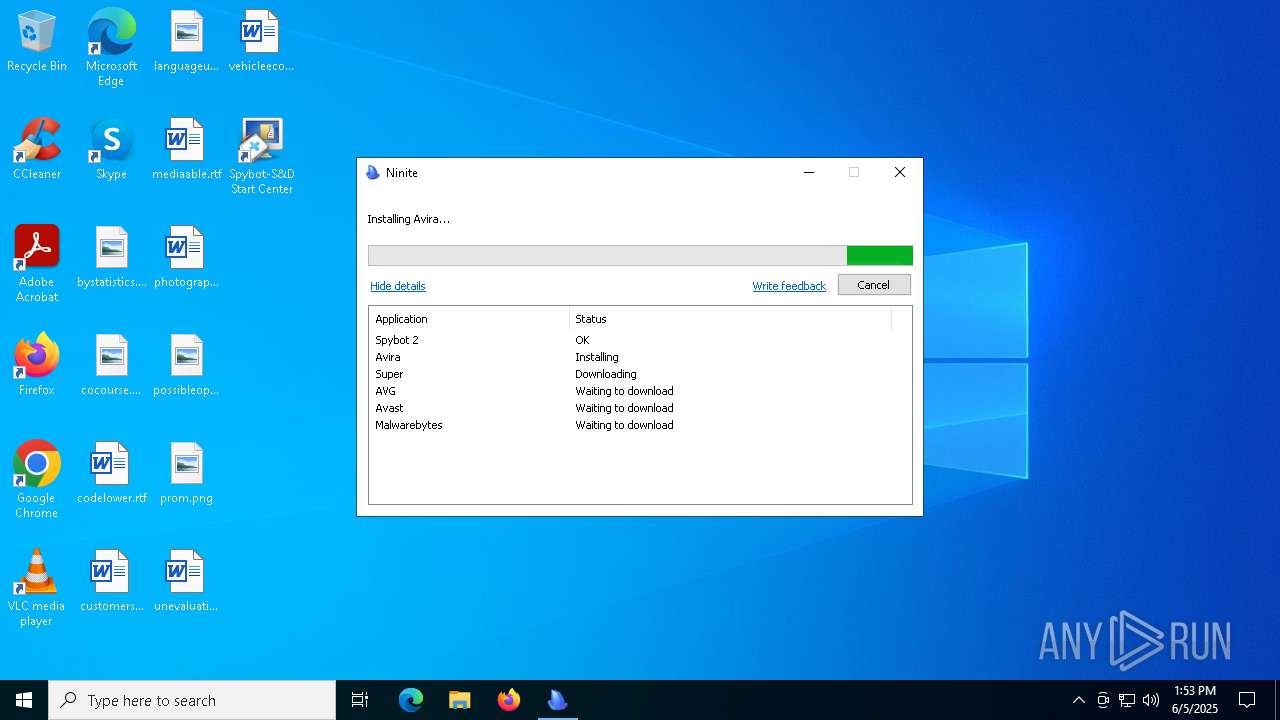The image size is (1280, 720).
Task: Open CCleaner desktop shortcut
Action: tap(37, 149)
